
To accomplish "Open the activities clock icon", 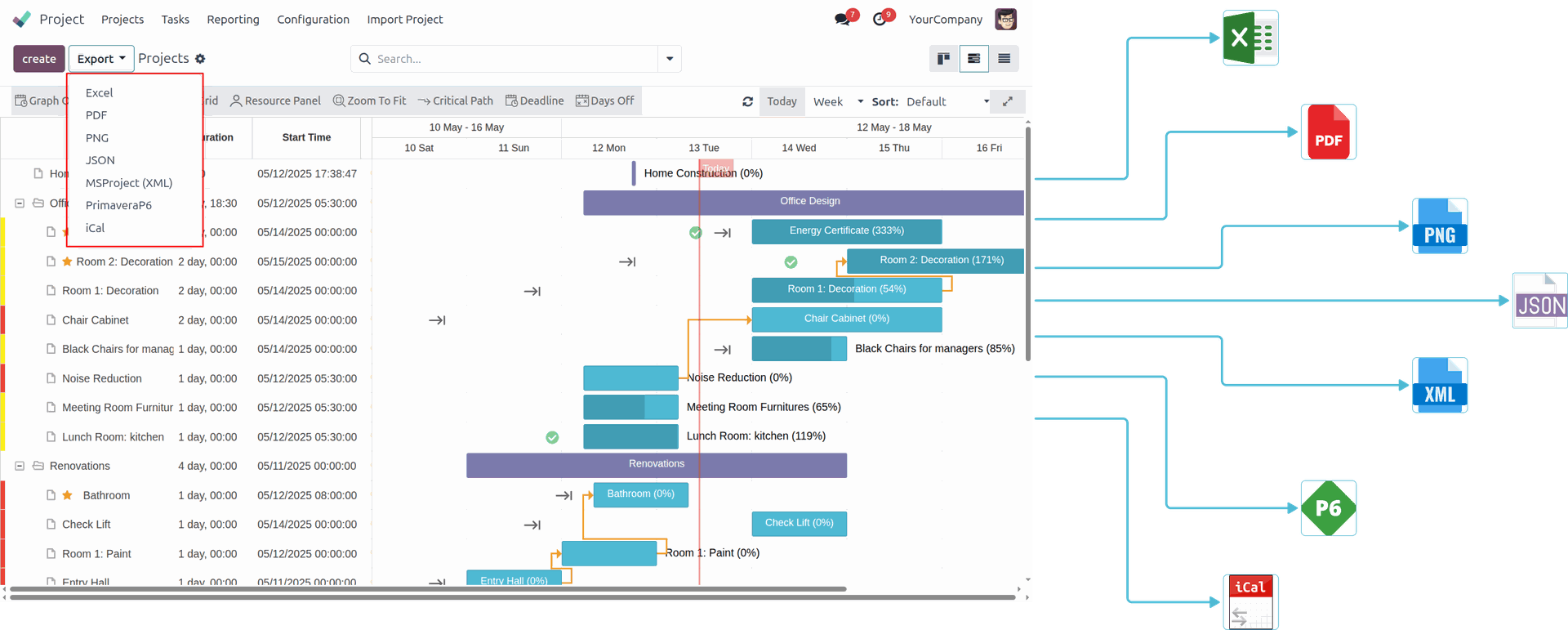I will tap(880, 19).
